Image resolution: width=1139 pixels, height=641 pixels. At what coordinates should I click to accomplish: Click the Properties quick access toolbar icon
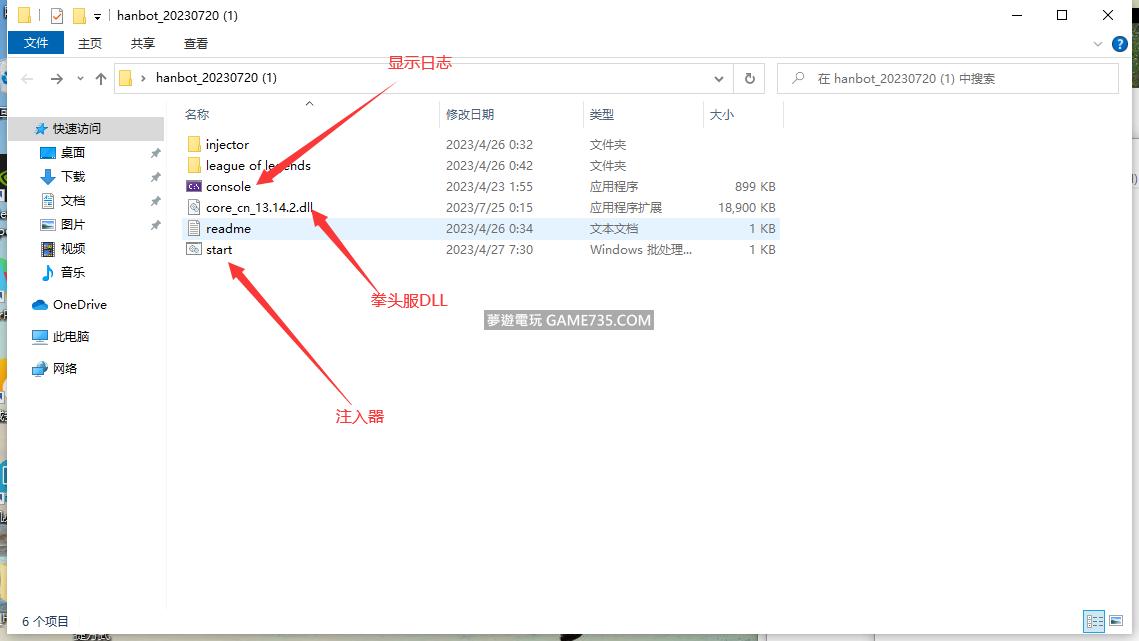[x=57, y=15]
